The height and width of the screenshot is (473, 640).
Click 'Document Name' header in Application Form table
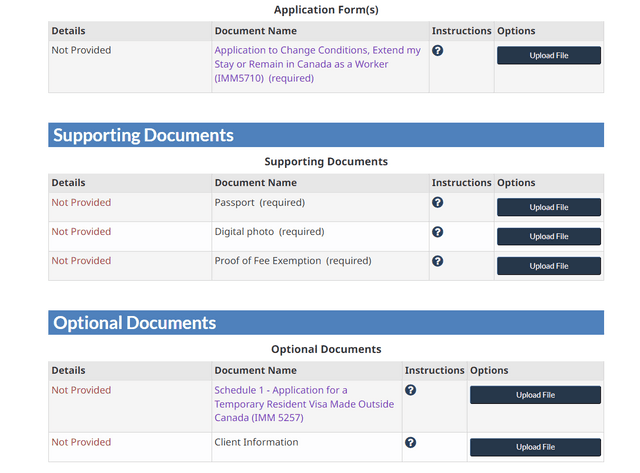(x=256, y=31)
